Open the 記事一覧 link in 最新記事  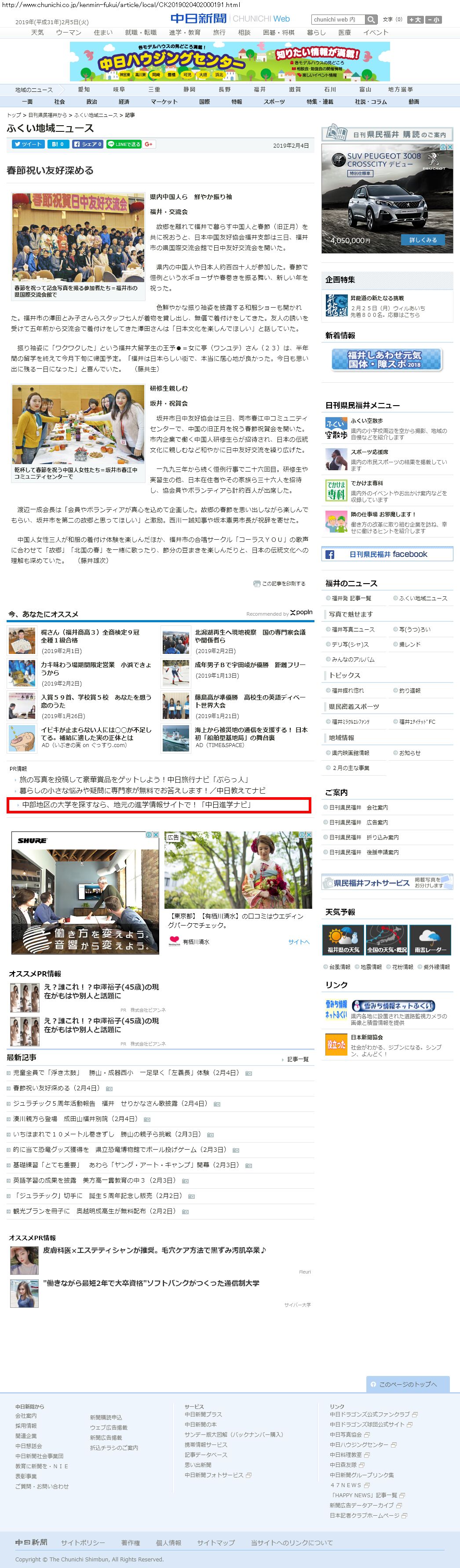pos(298,1059)
